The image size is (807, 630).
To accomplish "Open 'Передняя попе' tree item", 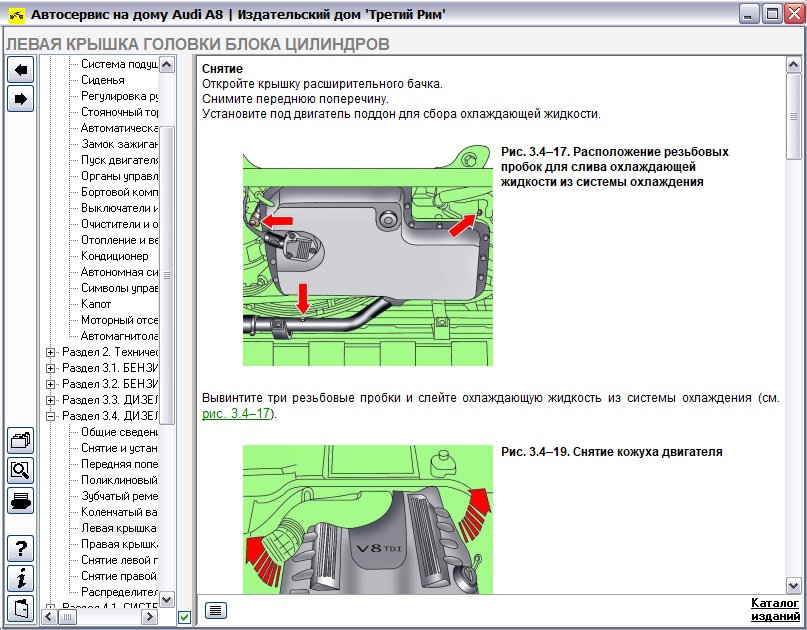I will click(x=119, y=464).
